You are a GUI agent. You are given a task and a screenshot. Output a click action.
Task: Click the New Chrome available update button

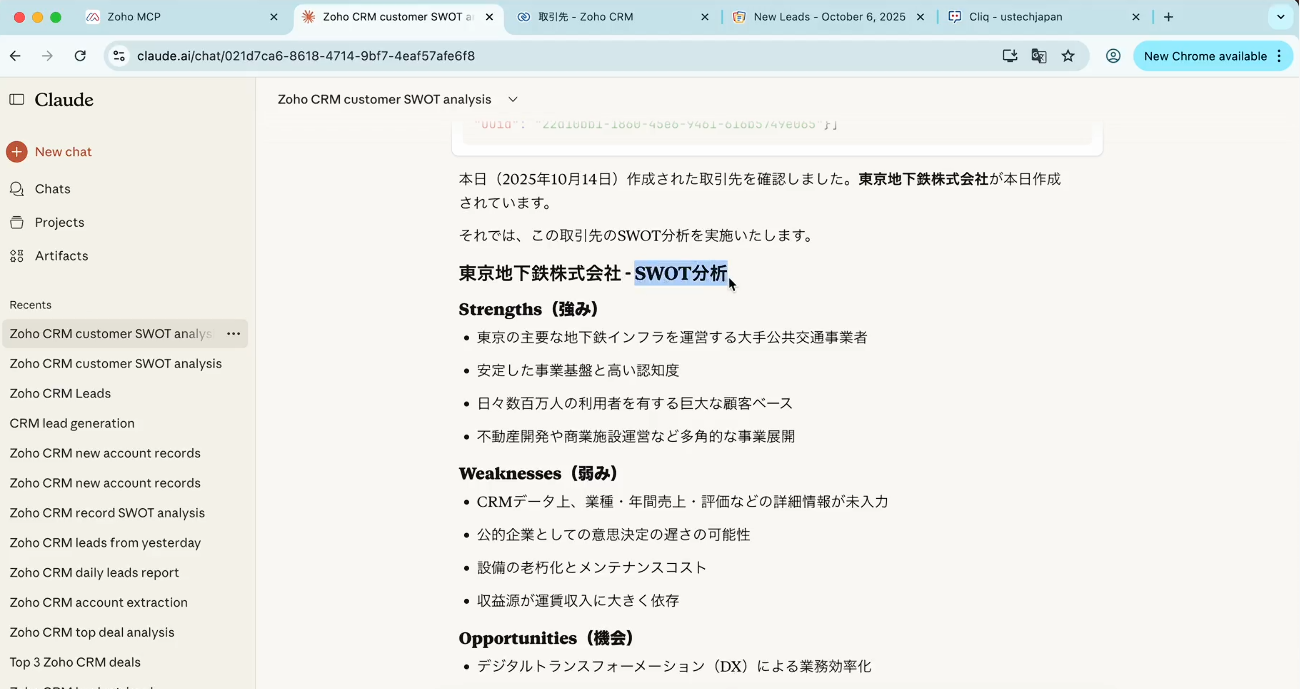[x=1213, y=56]
